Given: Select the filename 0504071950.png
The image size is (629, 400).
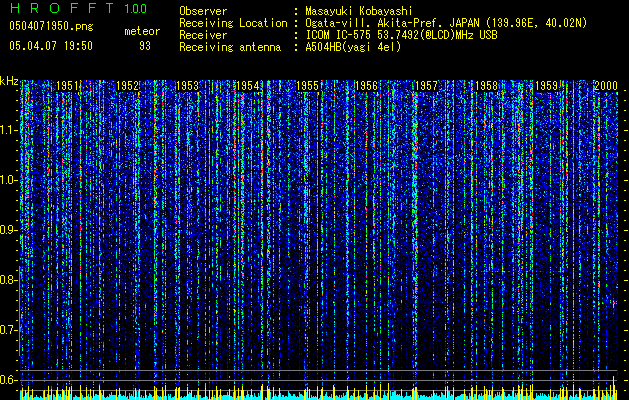Looking at the screenshot, I should pos(51,26).
